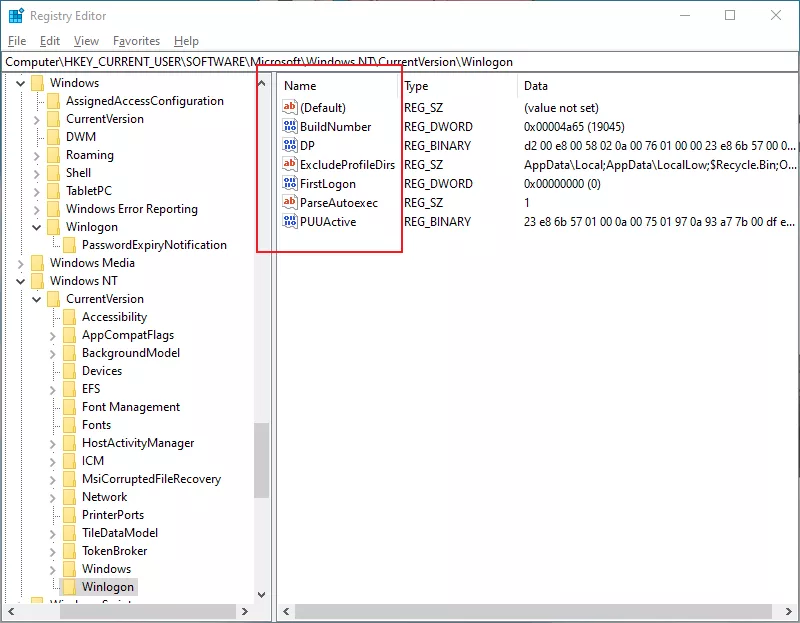
Task: Open the Favorites menu
Action: [136, 41]
